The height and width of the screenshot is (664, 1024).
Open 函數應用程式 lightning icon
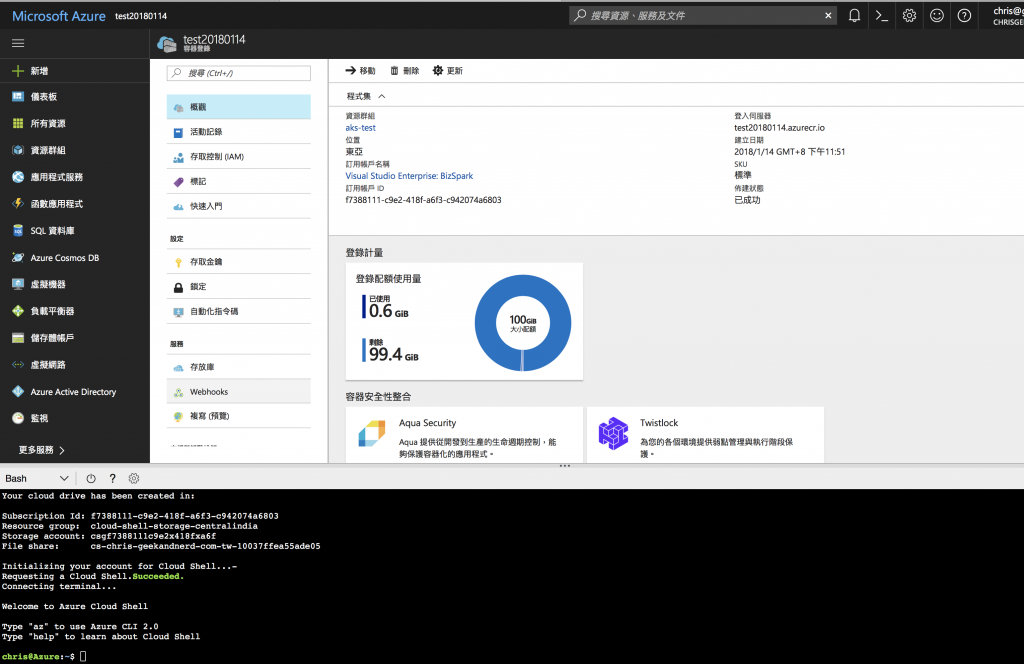point(18,204)
